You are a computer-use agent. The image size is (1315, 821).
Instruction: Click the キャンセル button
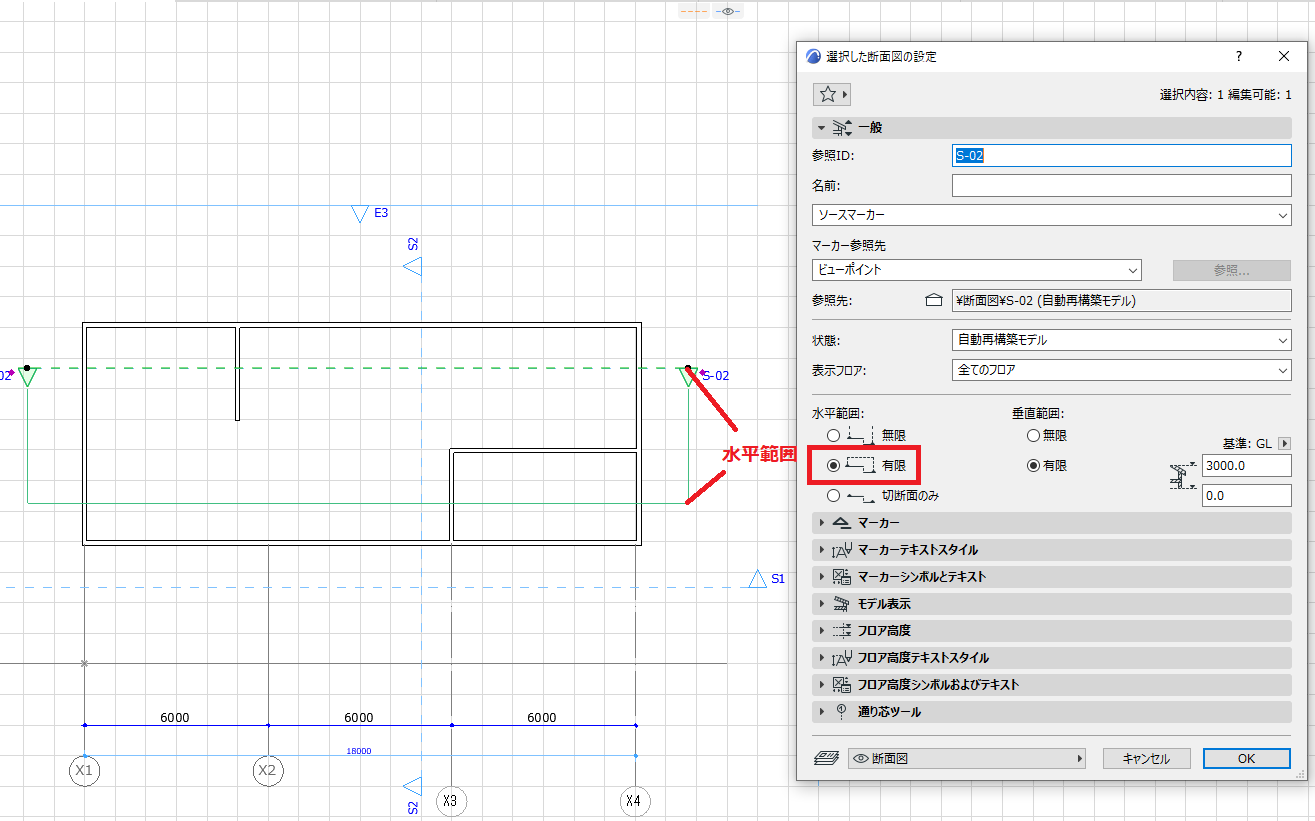pos(1146,759)
